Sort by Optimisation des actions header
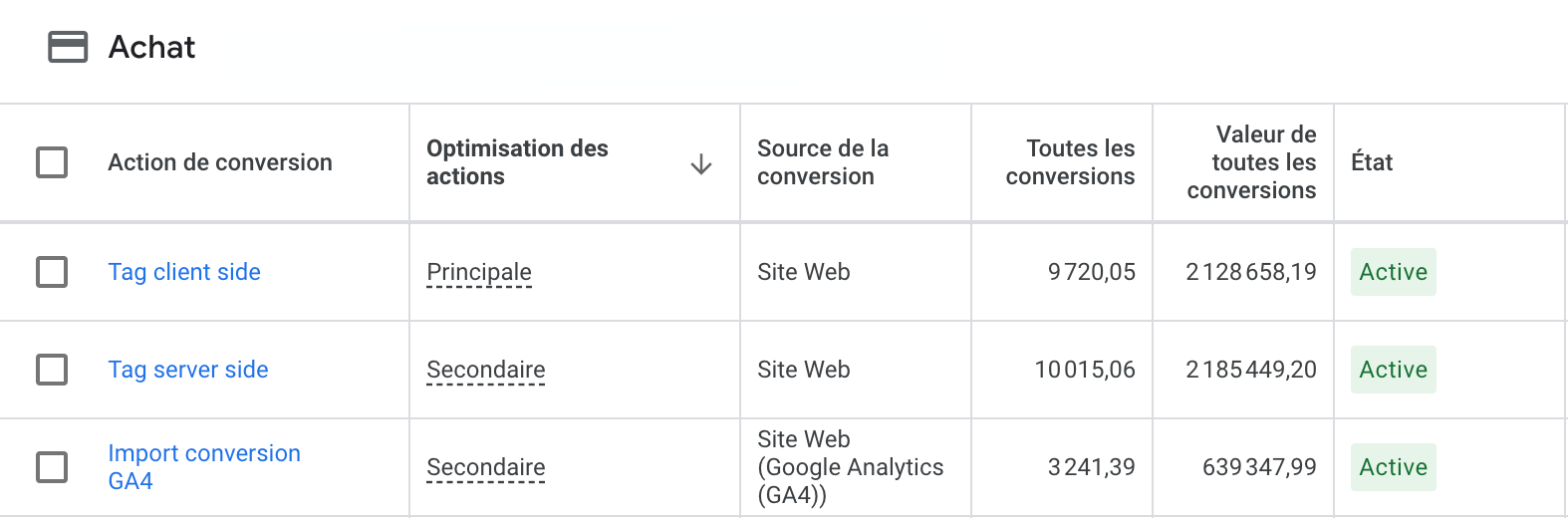The height and width of the screenshot is (518, 1568). pos(517,162)
